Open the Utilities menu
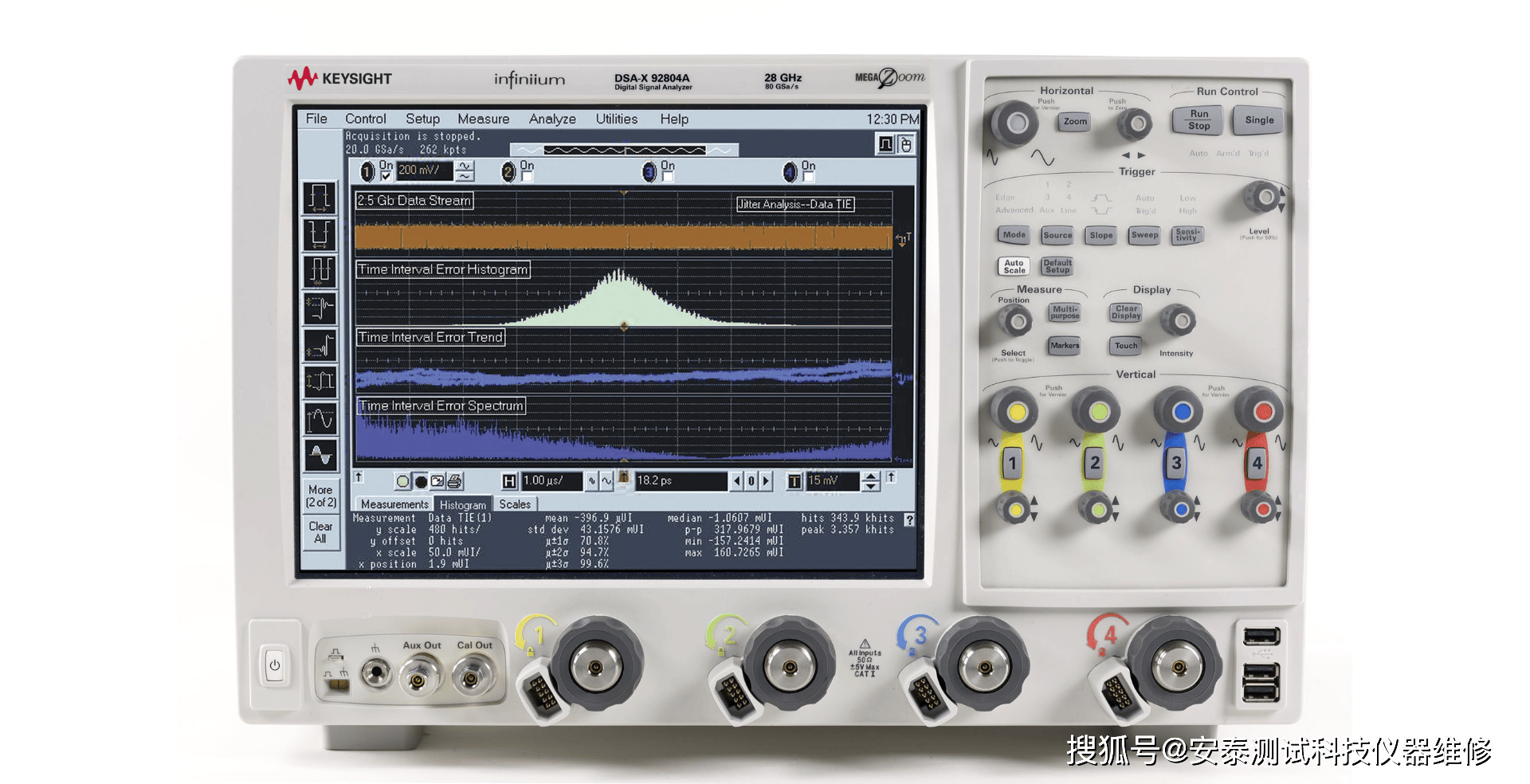This screenshot has height=784, width=1530. click(x=617, y=119)
